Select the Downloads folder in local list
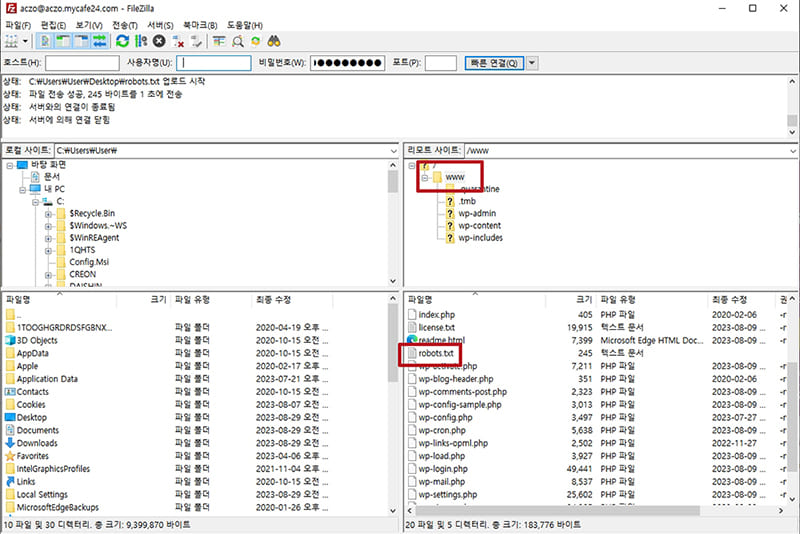 pos(37,443)
